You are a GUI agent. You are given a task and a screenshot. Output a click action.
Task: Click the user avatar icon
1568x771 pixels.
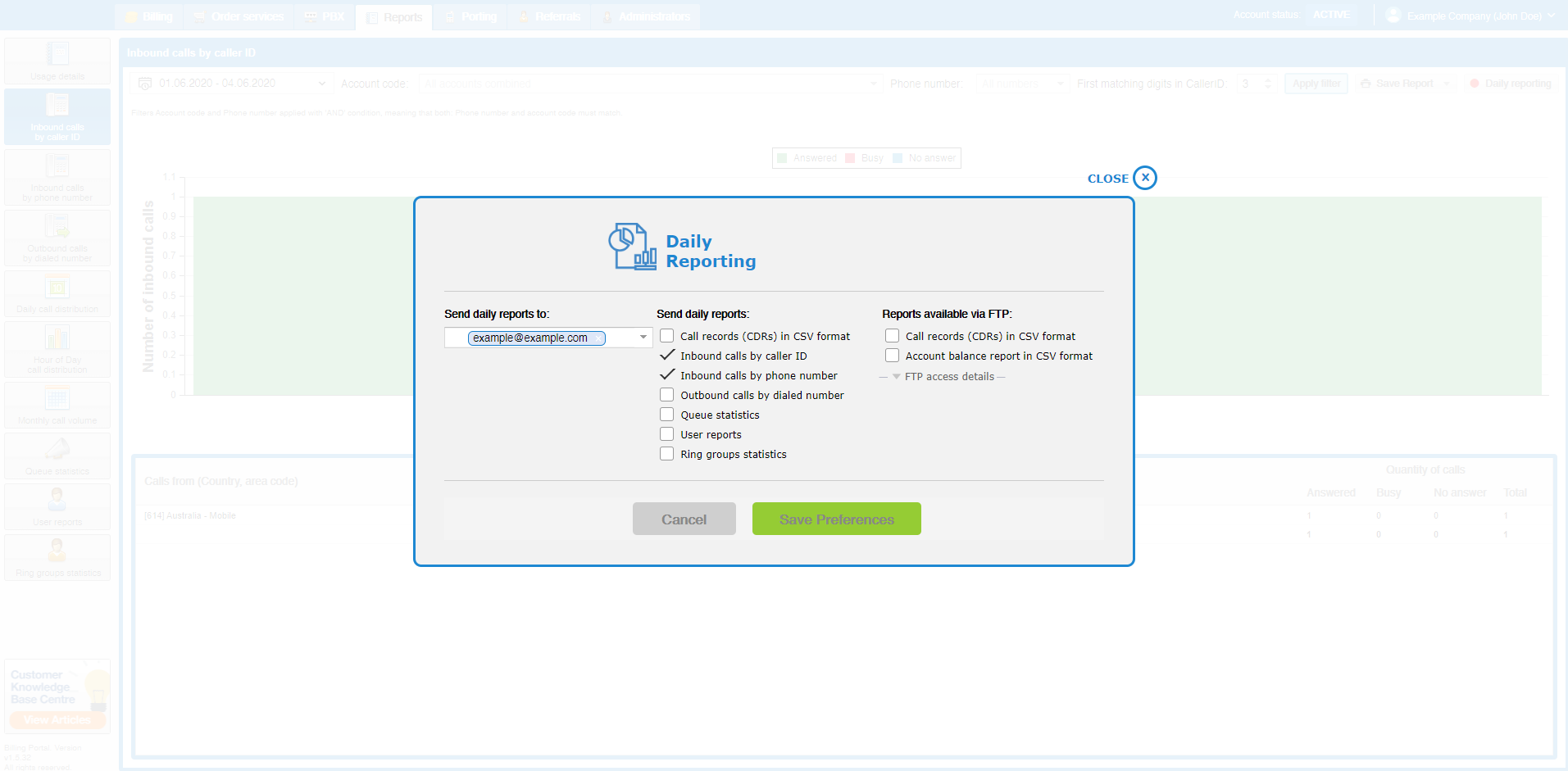pos(1393,16)
